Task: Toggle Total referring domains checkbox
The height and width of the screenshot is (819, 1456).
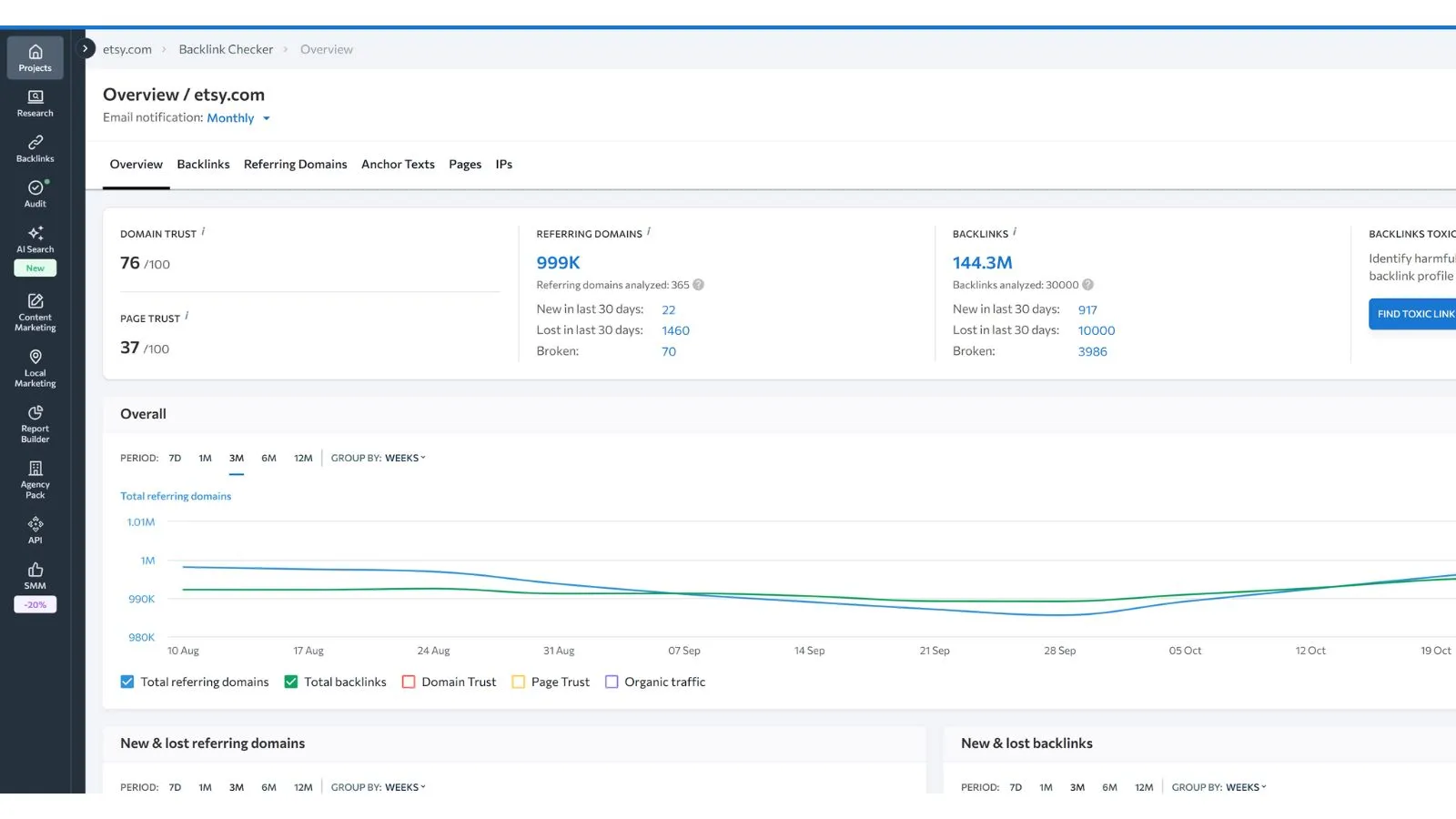Action: point(127,682)
